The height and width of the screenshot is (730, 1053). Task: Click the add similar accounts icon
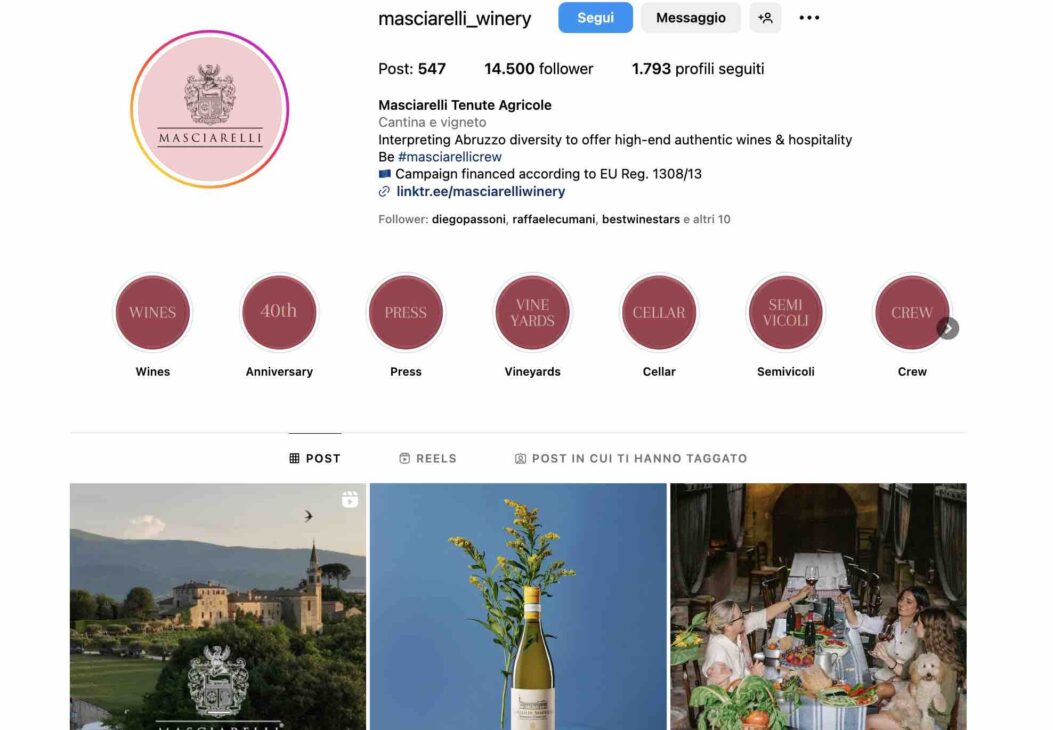click(x=766, y=18)
